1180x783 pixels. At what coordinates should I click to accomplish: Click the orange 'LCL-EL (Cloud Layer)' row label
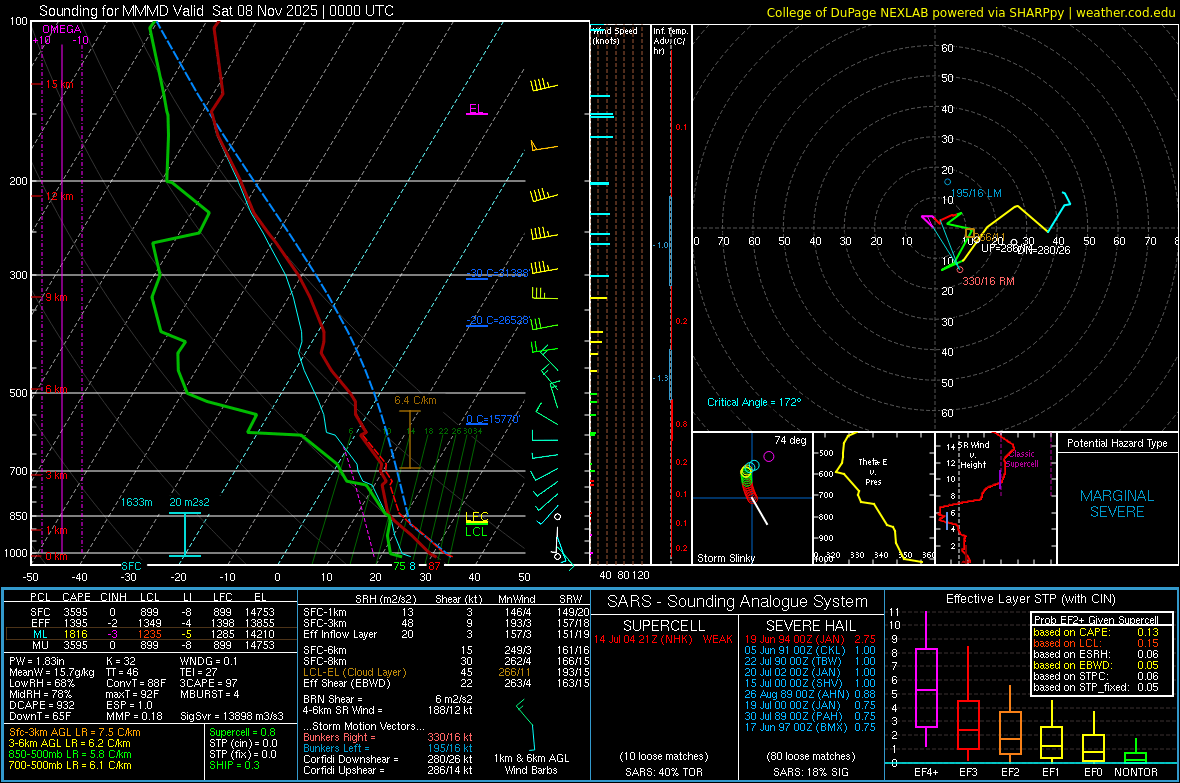tap(354, 672)
